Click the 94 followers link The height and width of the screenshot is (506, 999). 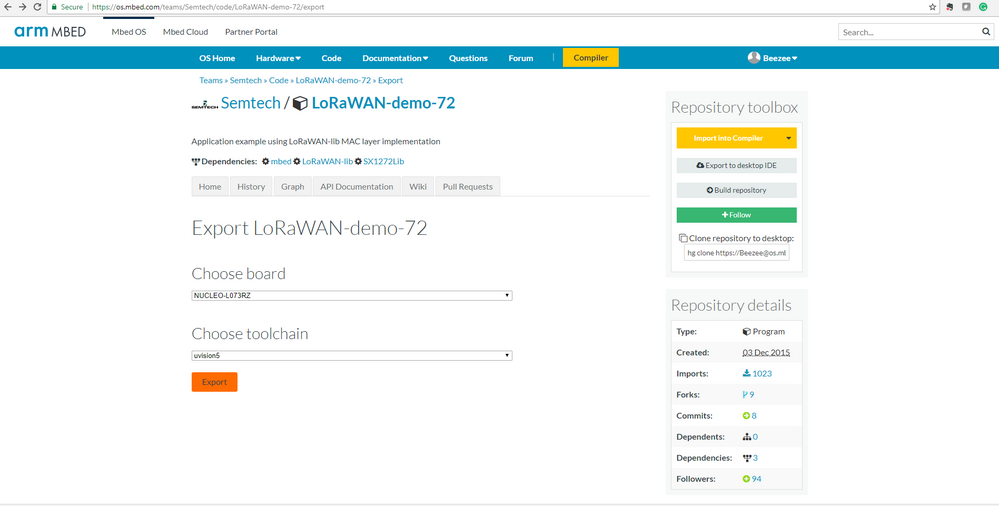tap(756, 479)
